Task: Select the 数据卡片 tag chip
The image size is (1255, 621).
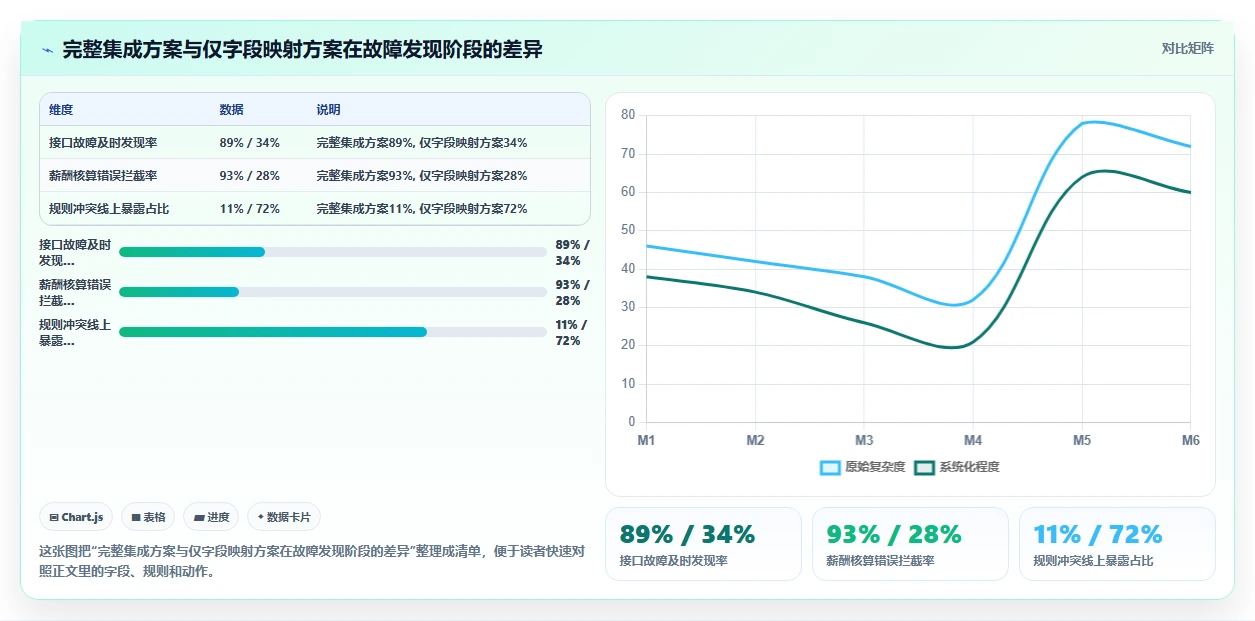Action: point(284,517)
